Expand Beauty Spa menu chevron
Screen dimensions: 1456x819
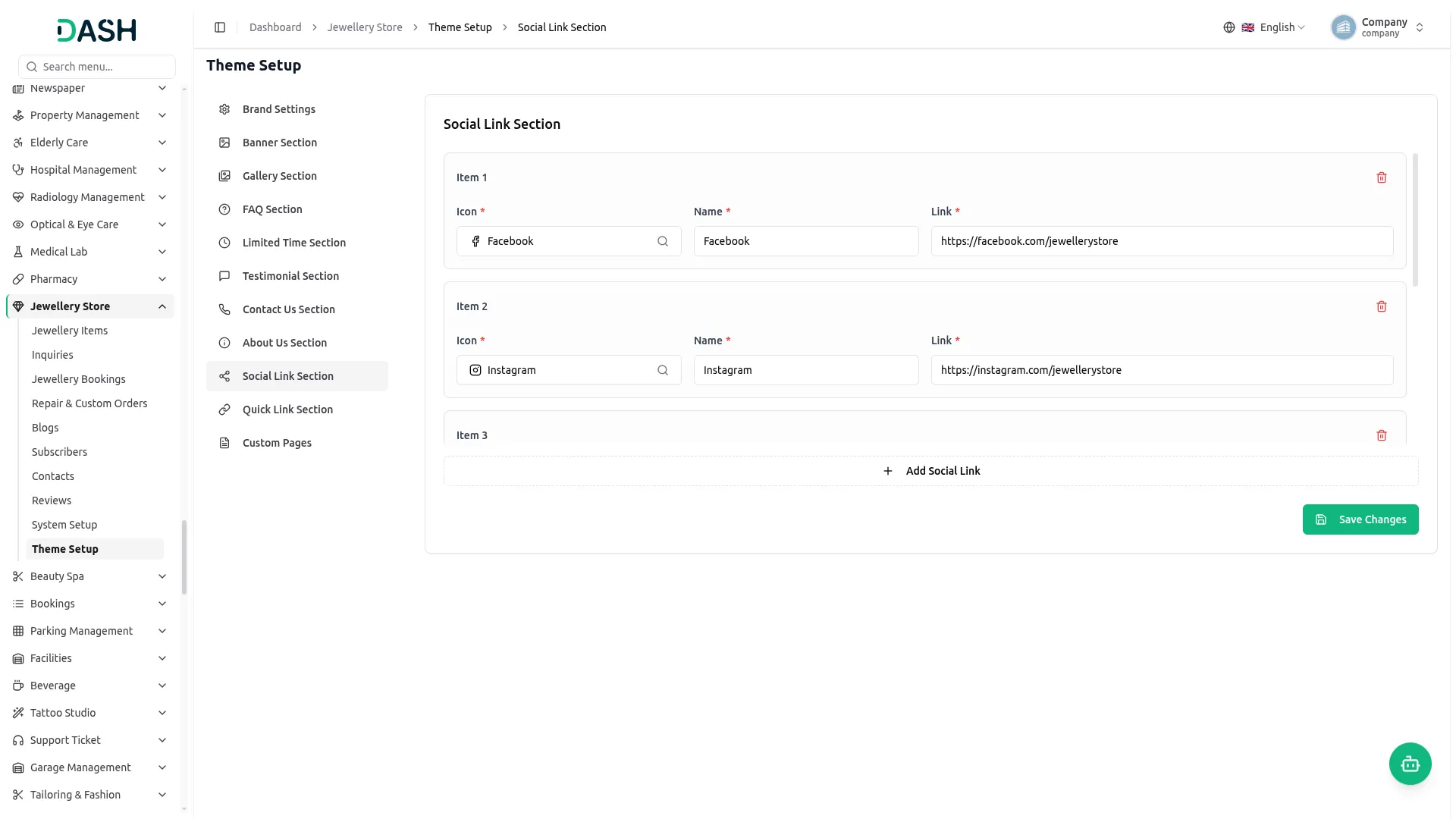pyautogui.click(x=162, y=576)
